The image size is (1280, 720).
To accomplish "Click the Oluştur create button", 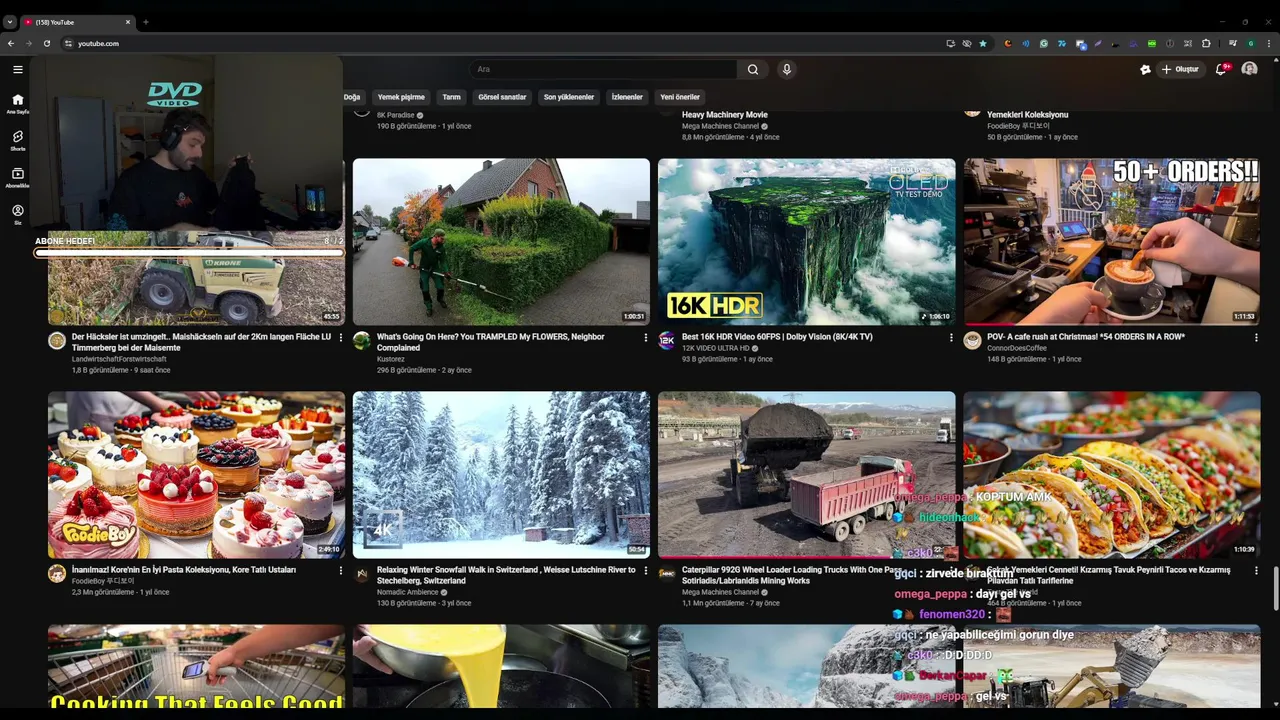I will coord(1179,69).
